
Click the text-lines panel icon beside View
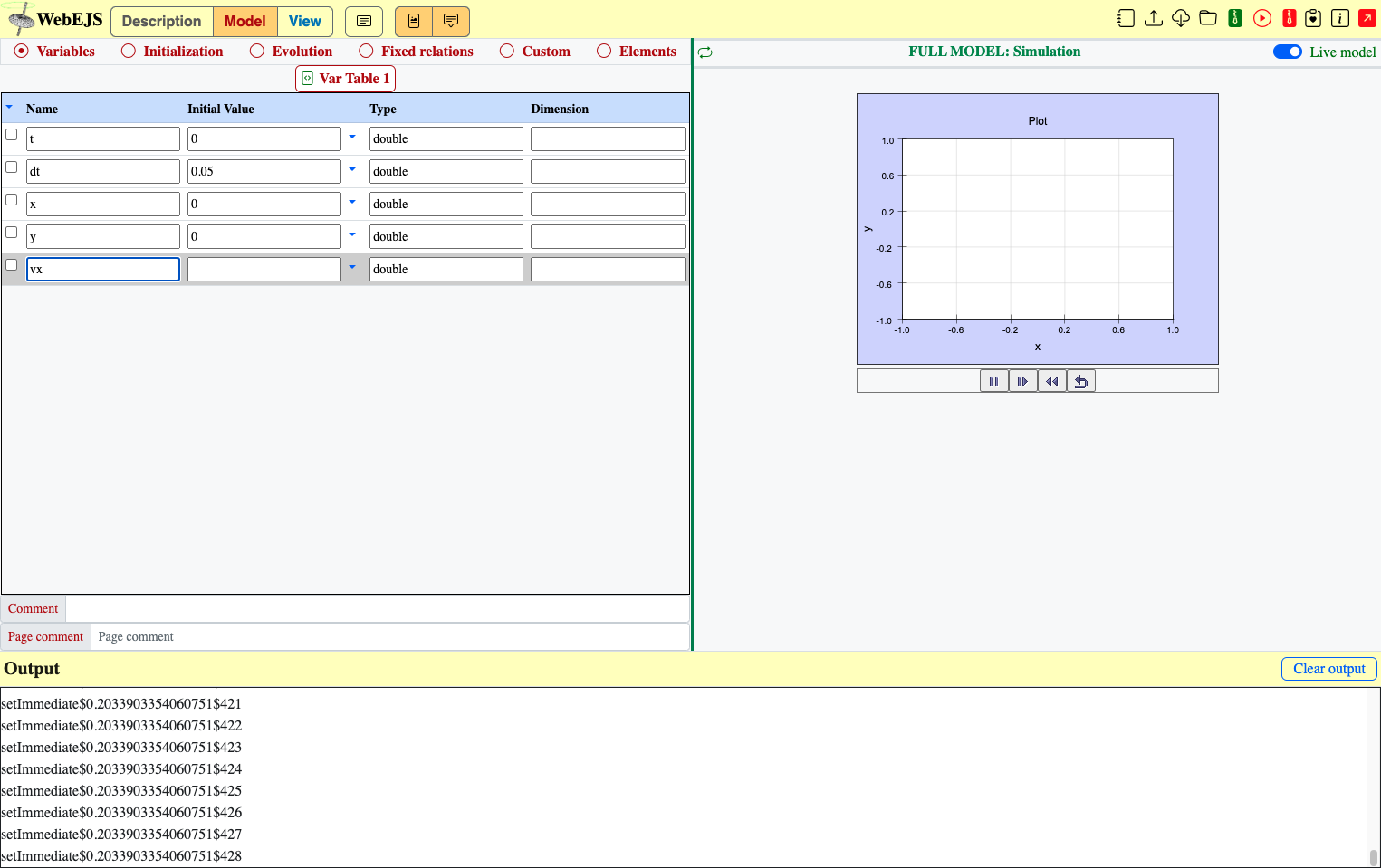pos(364,21)
